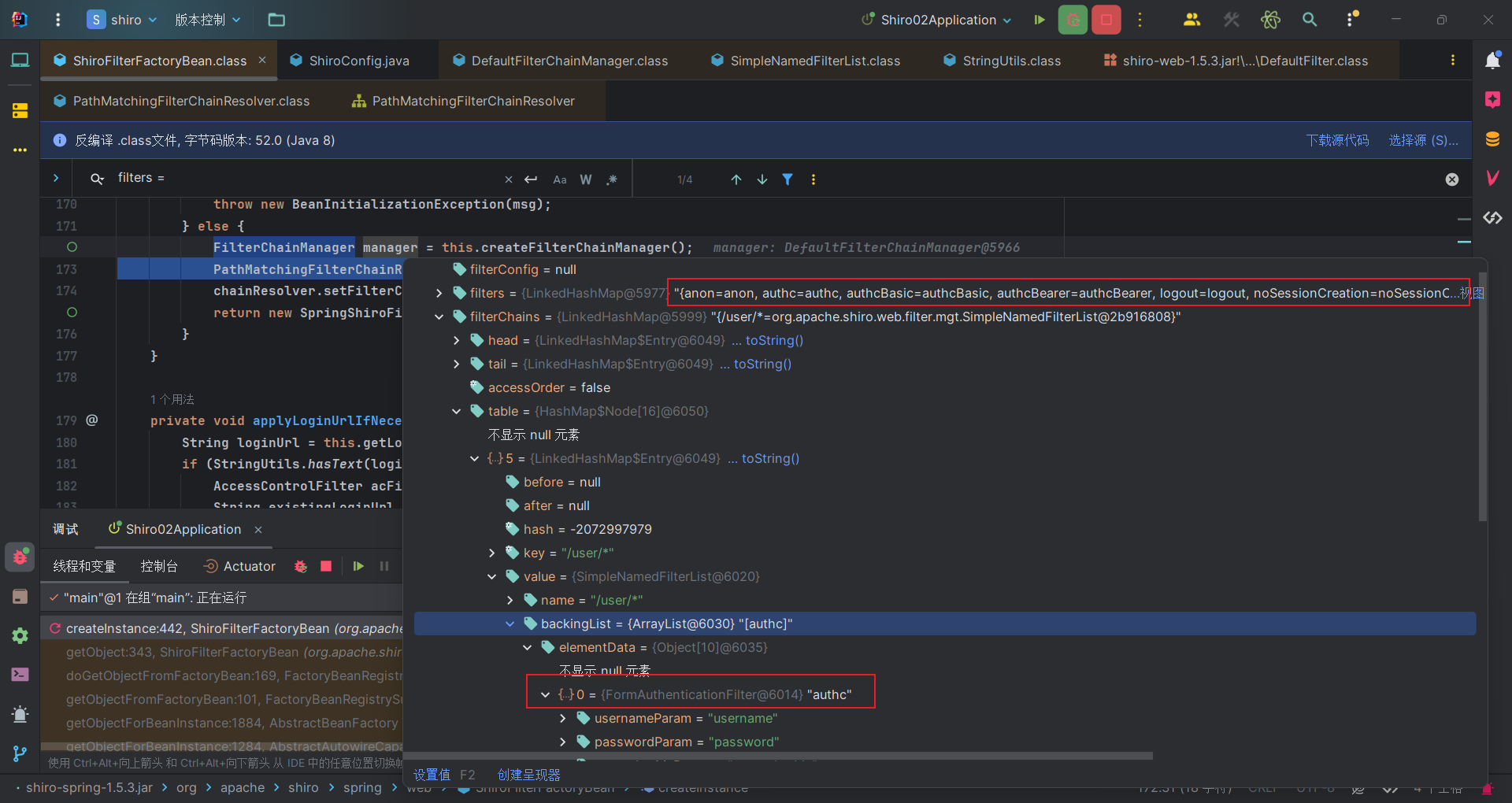Toggle match case Aa in search
1512x803 pixels.
pos(560,179)
